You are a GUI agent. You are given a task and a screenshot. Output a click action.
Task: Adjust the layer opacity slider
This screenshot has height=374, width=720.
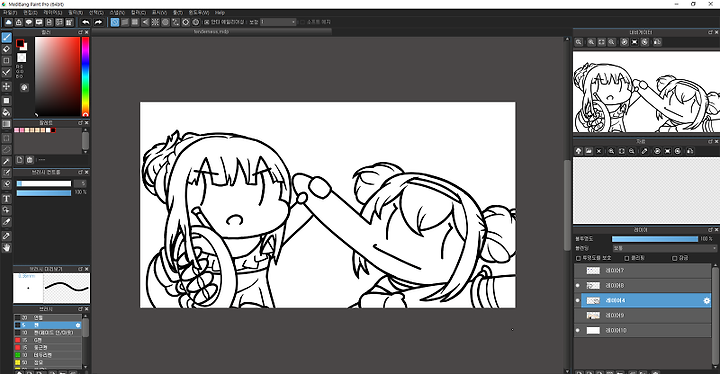pyautogui.click(x=655, y=239)
